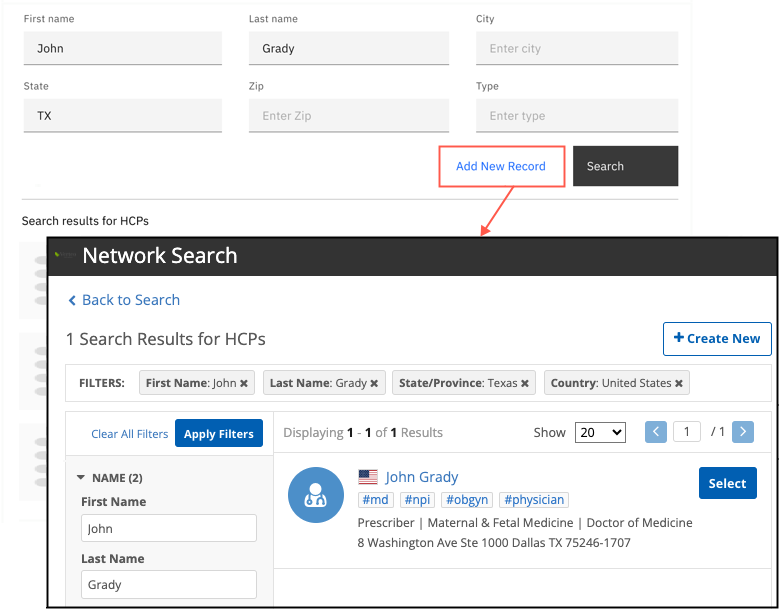Click the United States flag icon
Viewport: 779px width, 609px height.
tap(368, 477)
